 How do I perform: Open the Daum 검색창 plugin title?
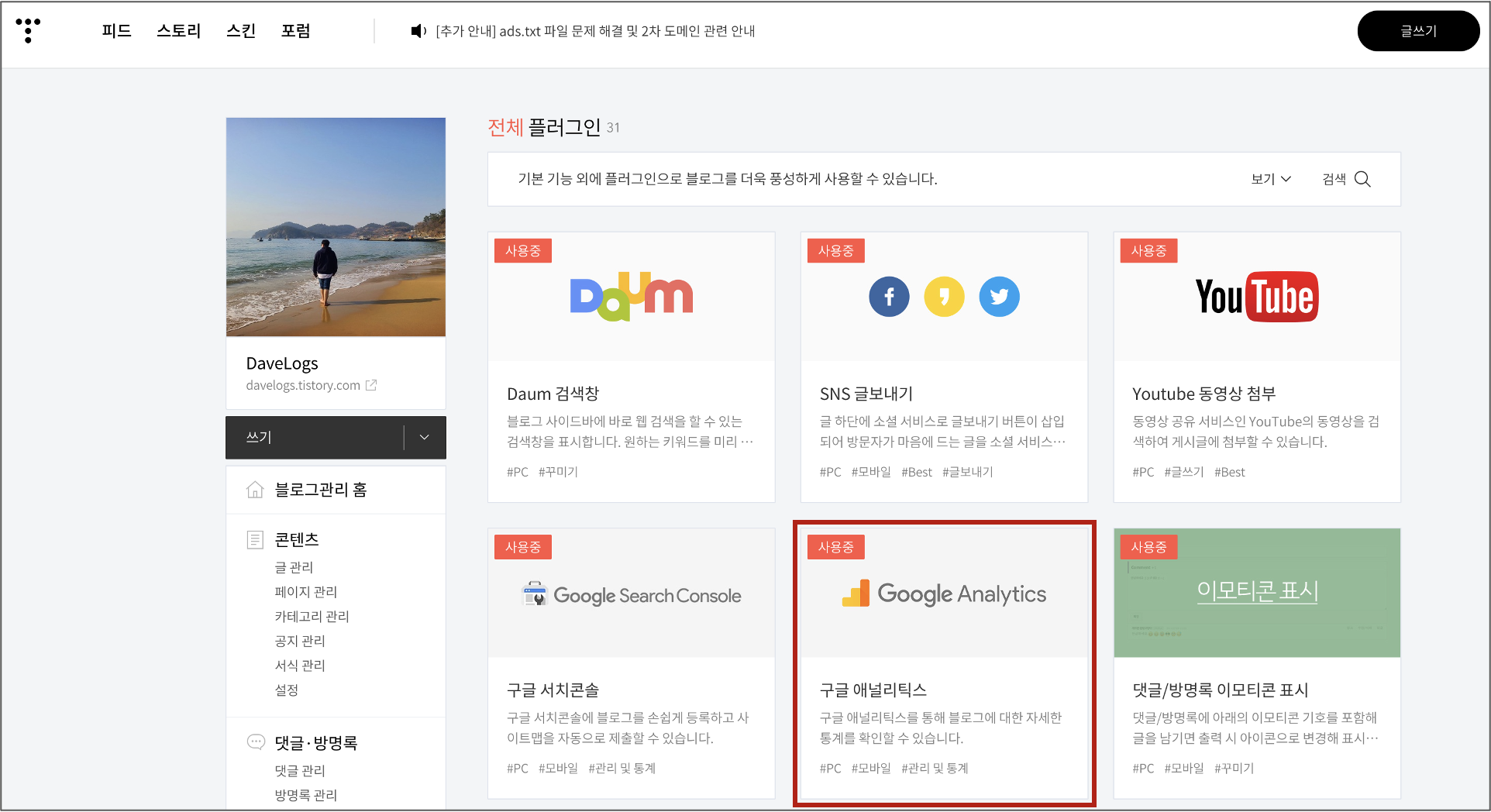point(553,394)
